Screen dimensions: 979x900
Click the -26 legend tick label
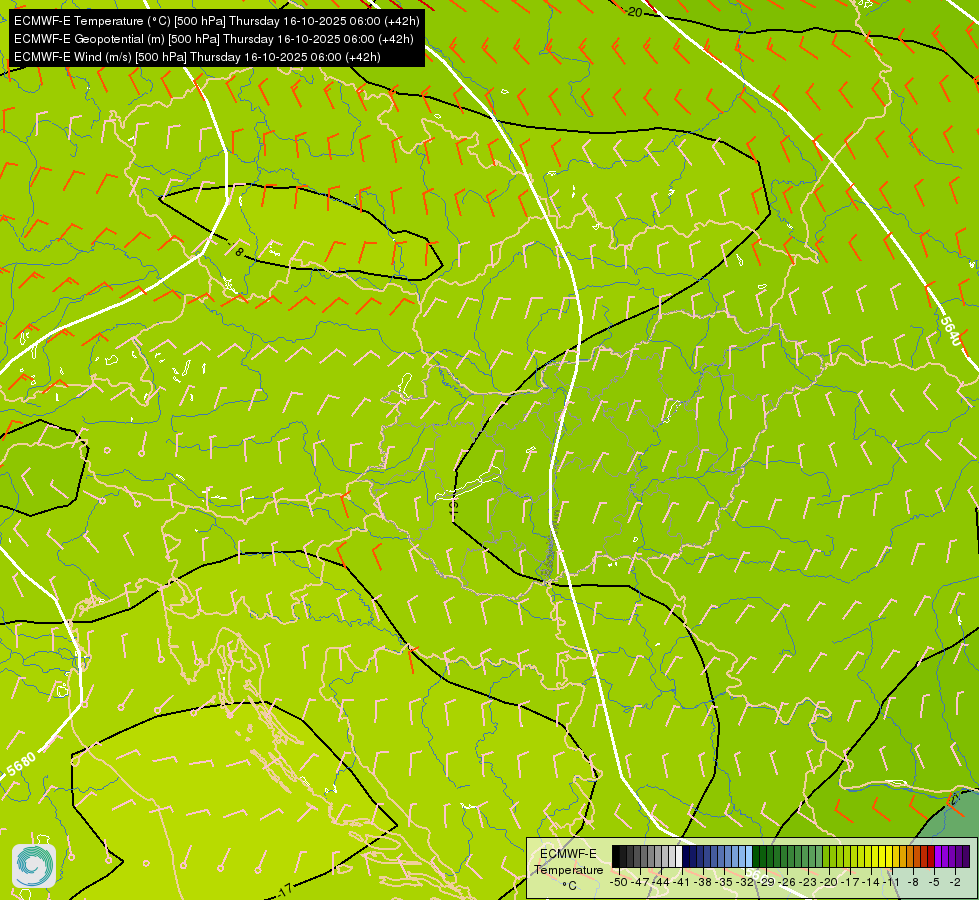[787, 882]
